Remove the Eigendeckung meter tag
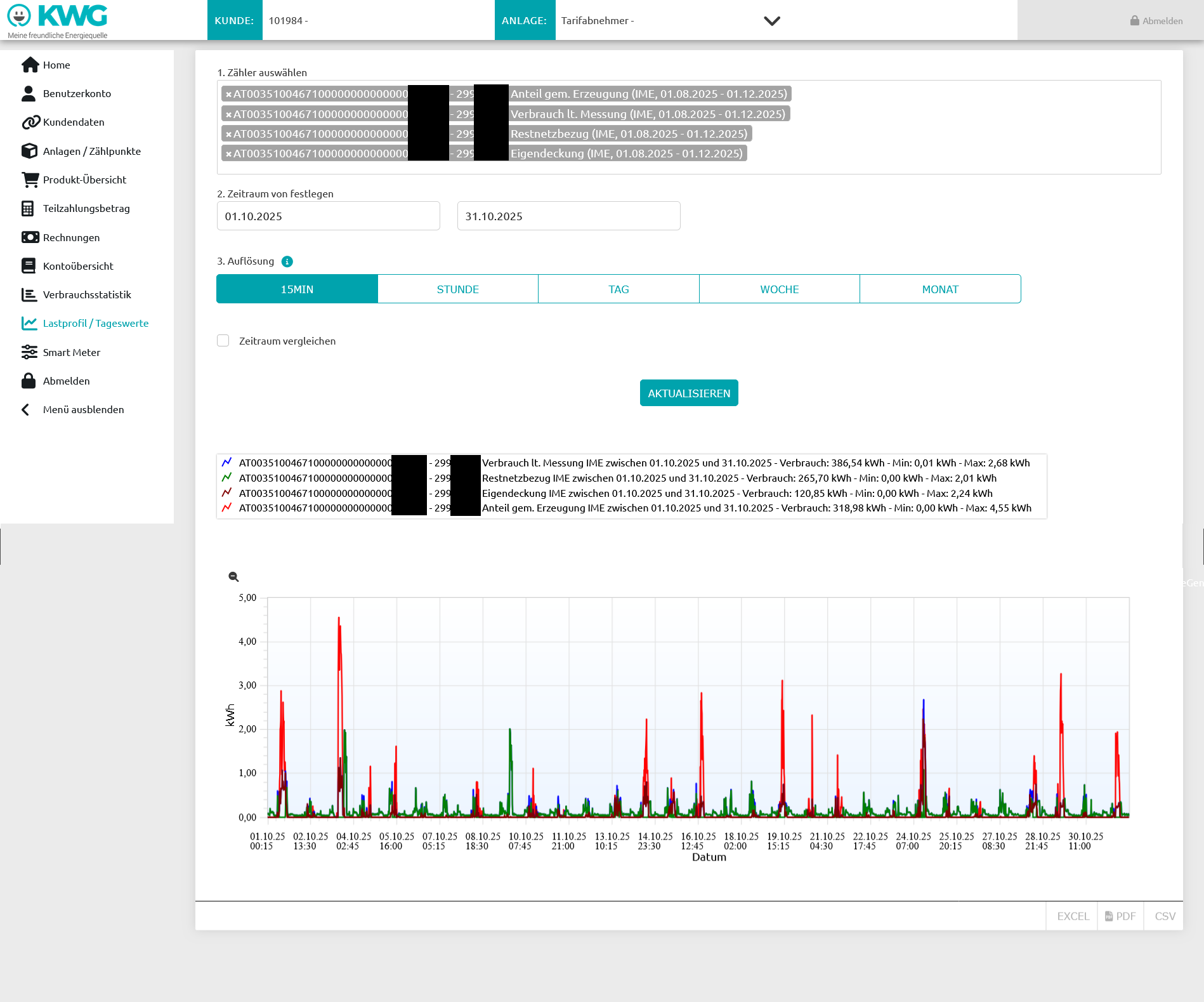This screenshot has width=1204, height=1002. (228, 154)
